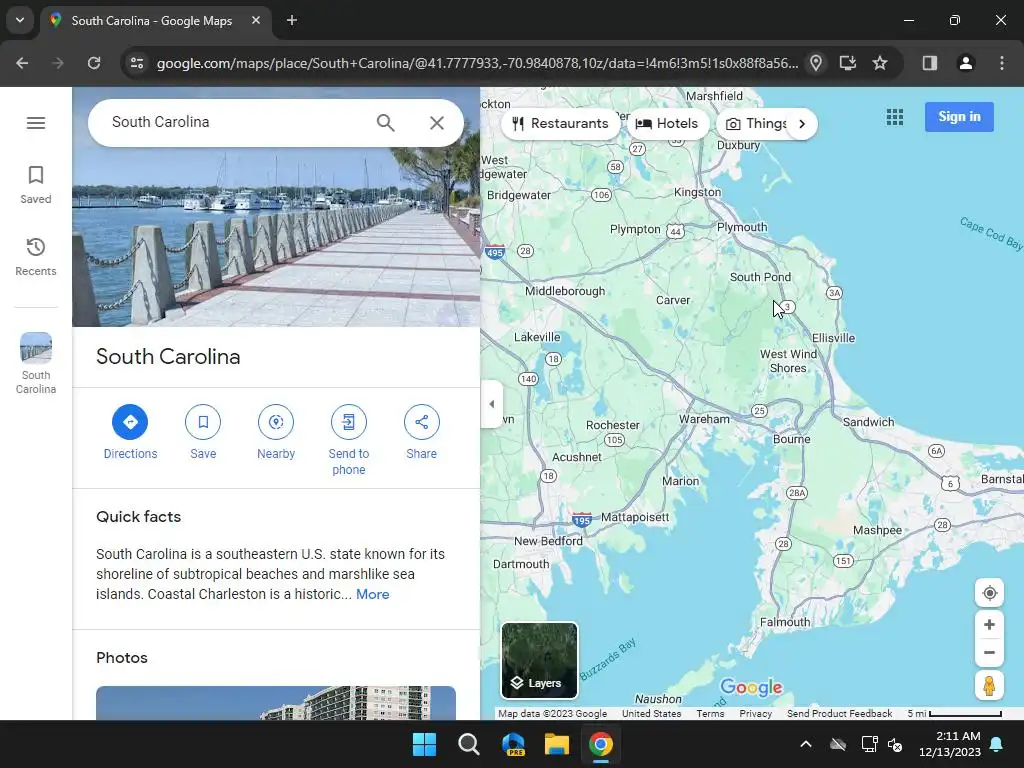The height and width of the screenshot is (768, 1024).
Task: Show your location on the map
Action: [989, 593]
